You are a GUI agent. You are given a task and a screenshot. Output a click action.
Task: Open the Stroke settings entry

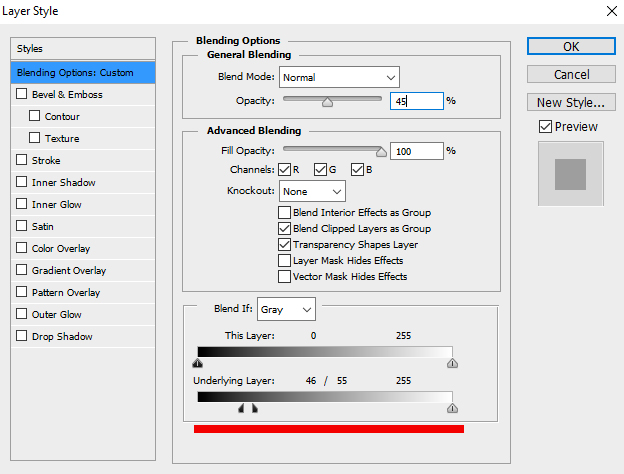(x=46, y=160)
